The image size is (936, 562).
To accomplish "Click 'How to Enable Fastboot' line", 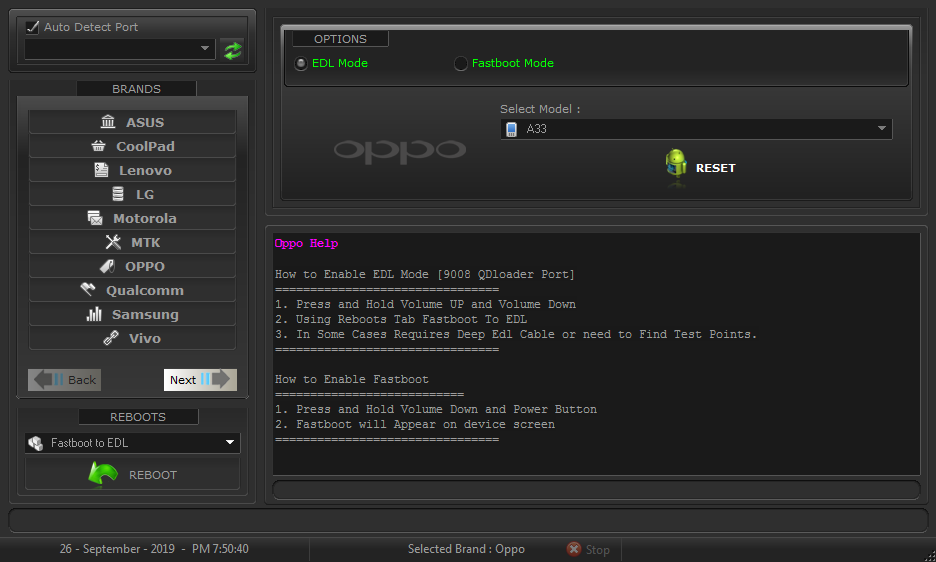I will 352,379.
